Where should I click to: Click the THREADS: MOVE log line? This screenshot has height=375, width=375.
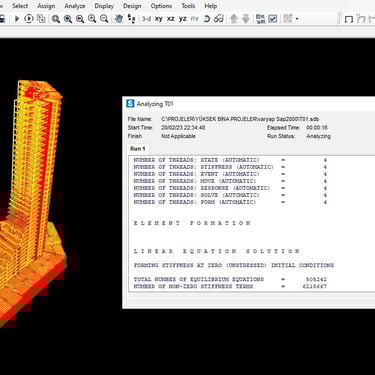point(230,181)
